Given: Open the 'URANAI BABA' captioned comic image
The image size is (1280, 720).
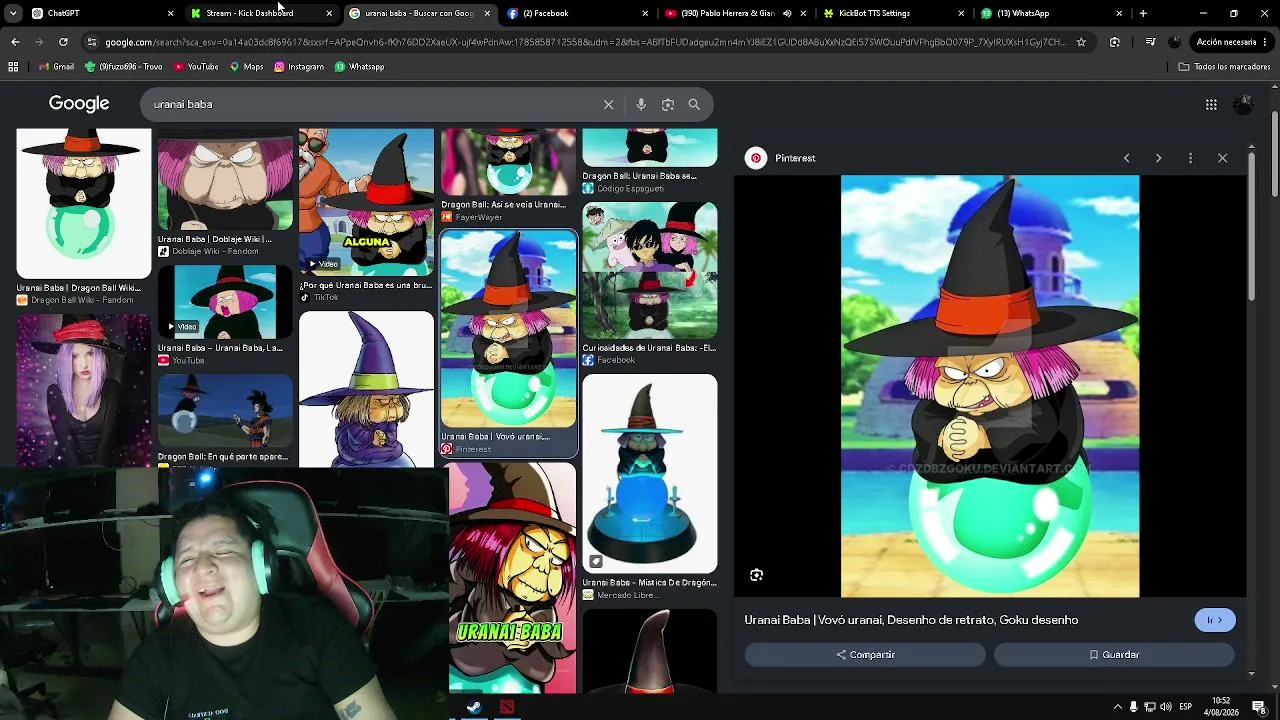Looking at the screenshot, I should point(512,578).
